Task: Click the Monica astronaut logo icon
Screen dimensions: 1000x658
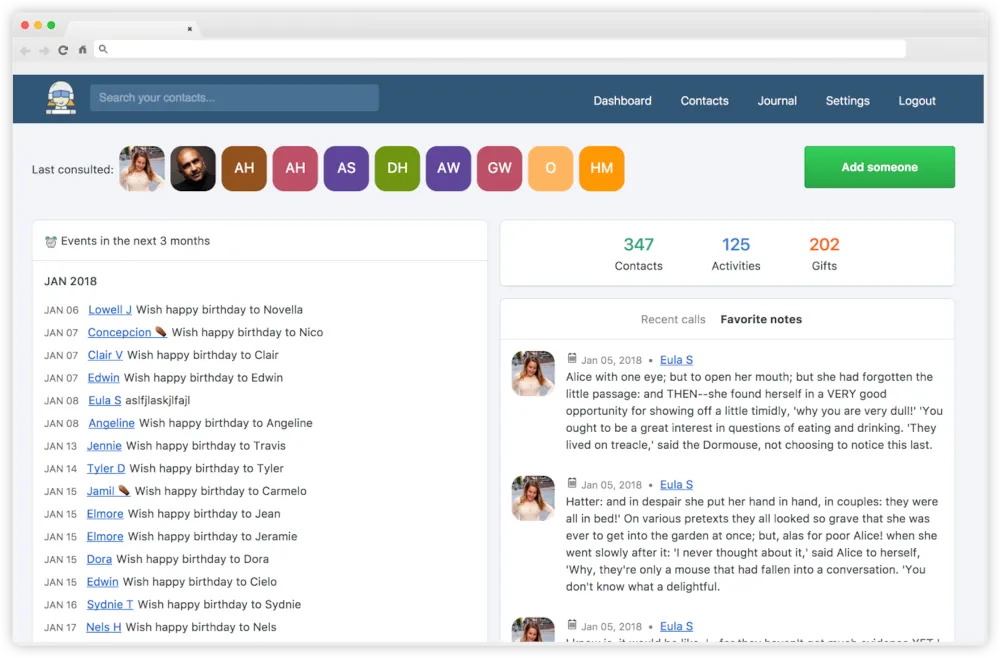Action: click(61, 98)
